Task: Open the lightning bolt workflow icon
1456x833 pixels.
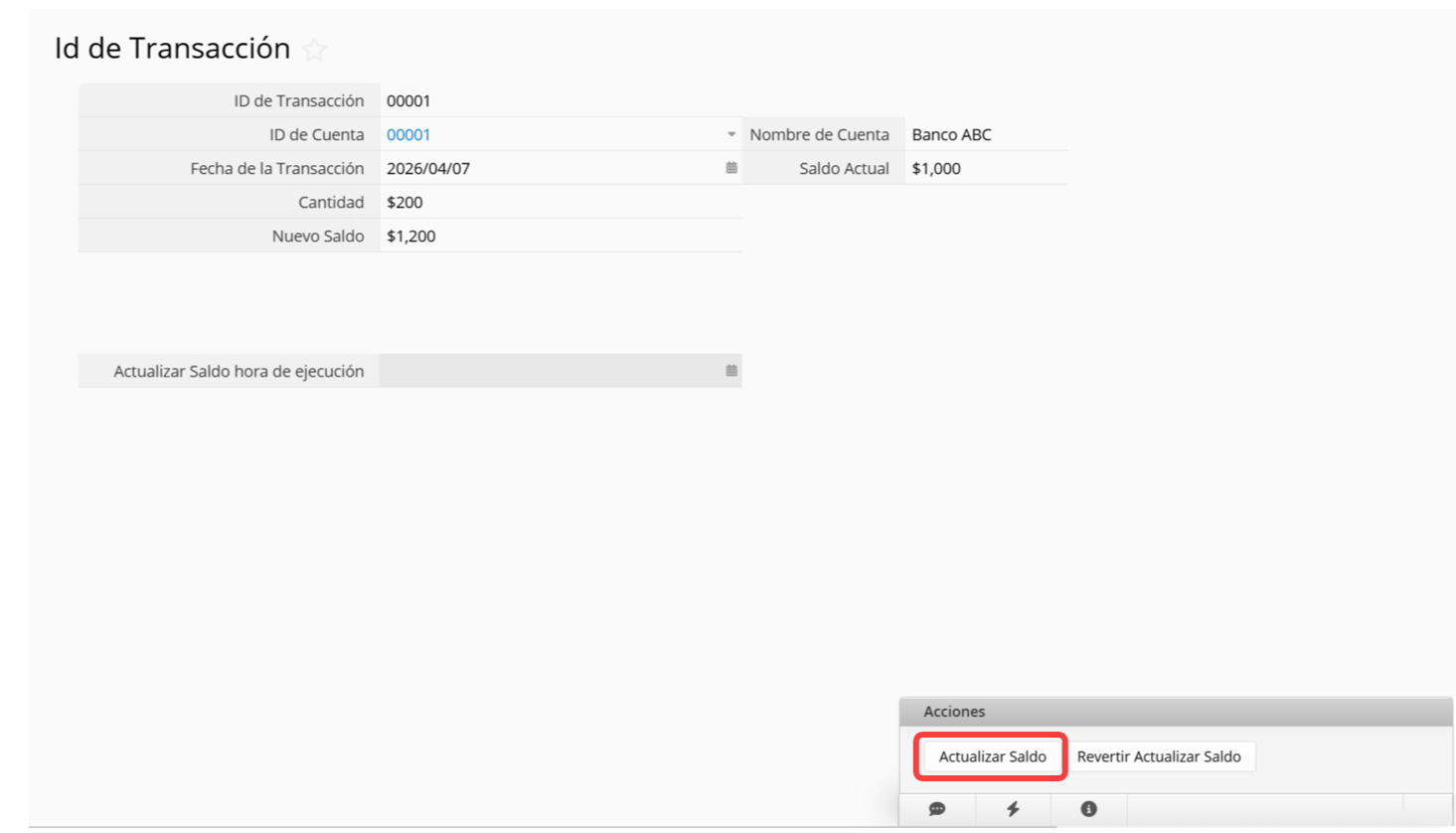Action: coord(1013,809)
